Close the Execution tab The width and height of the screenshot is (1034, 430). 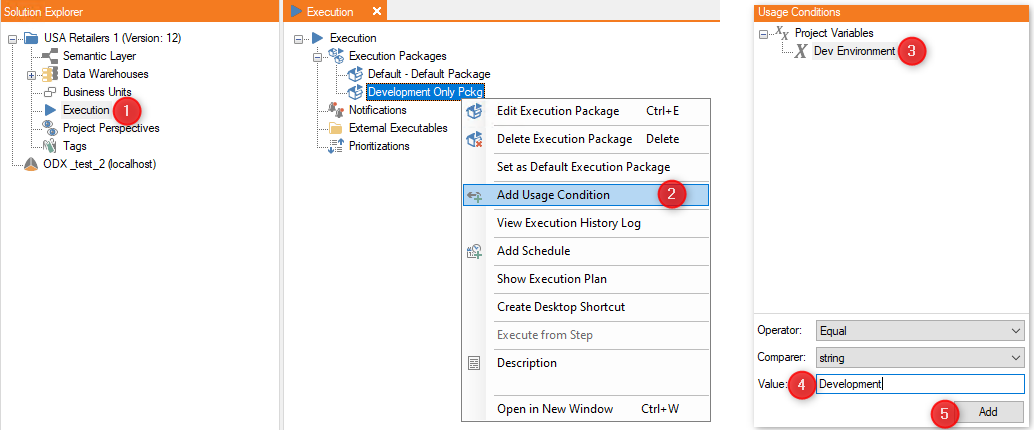click(x=377, y=11)
